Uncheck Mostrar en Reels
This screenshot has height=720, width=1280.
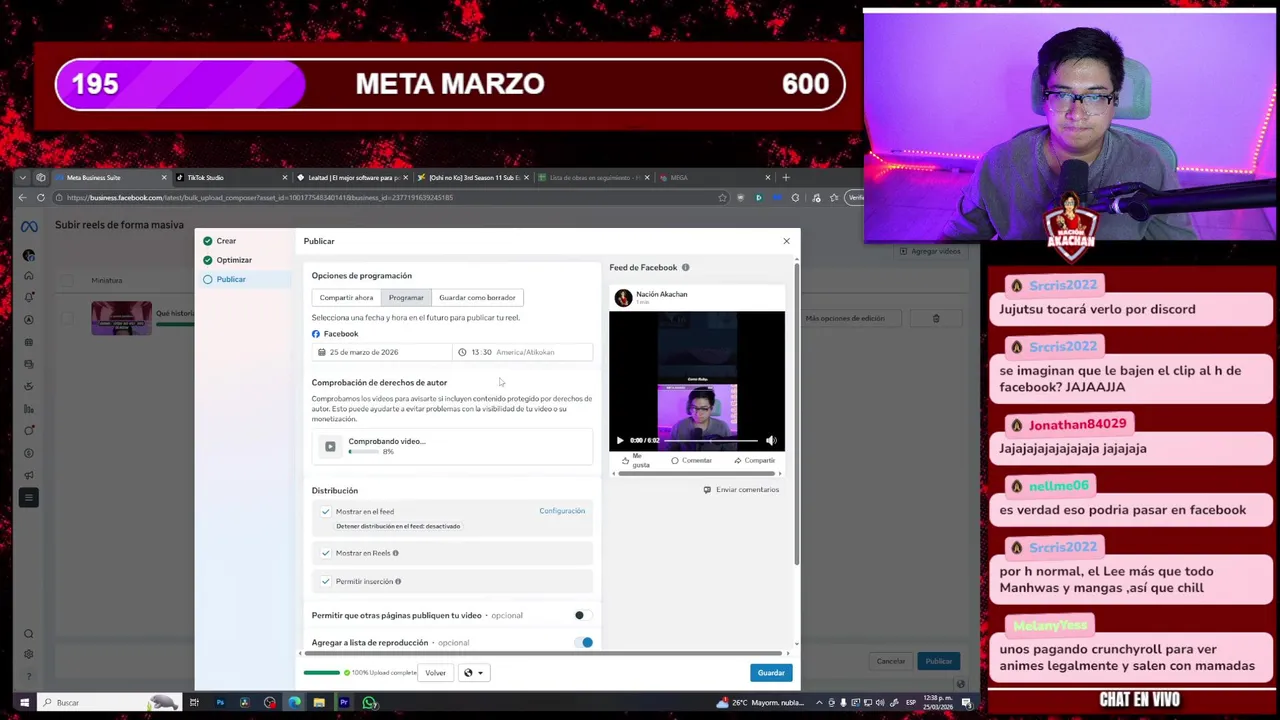[326, 553]
